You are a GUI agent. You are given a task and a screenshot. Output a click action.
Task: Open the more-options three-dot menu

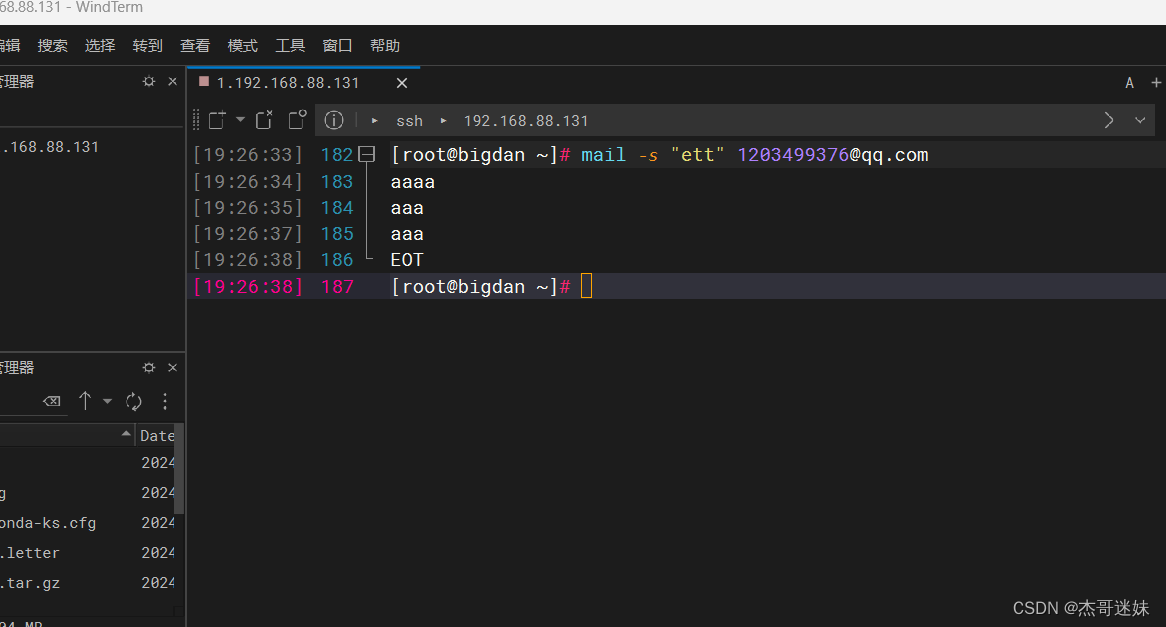(x=165, y=401)
